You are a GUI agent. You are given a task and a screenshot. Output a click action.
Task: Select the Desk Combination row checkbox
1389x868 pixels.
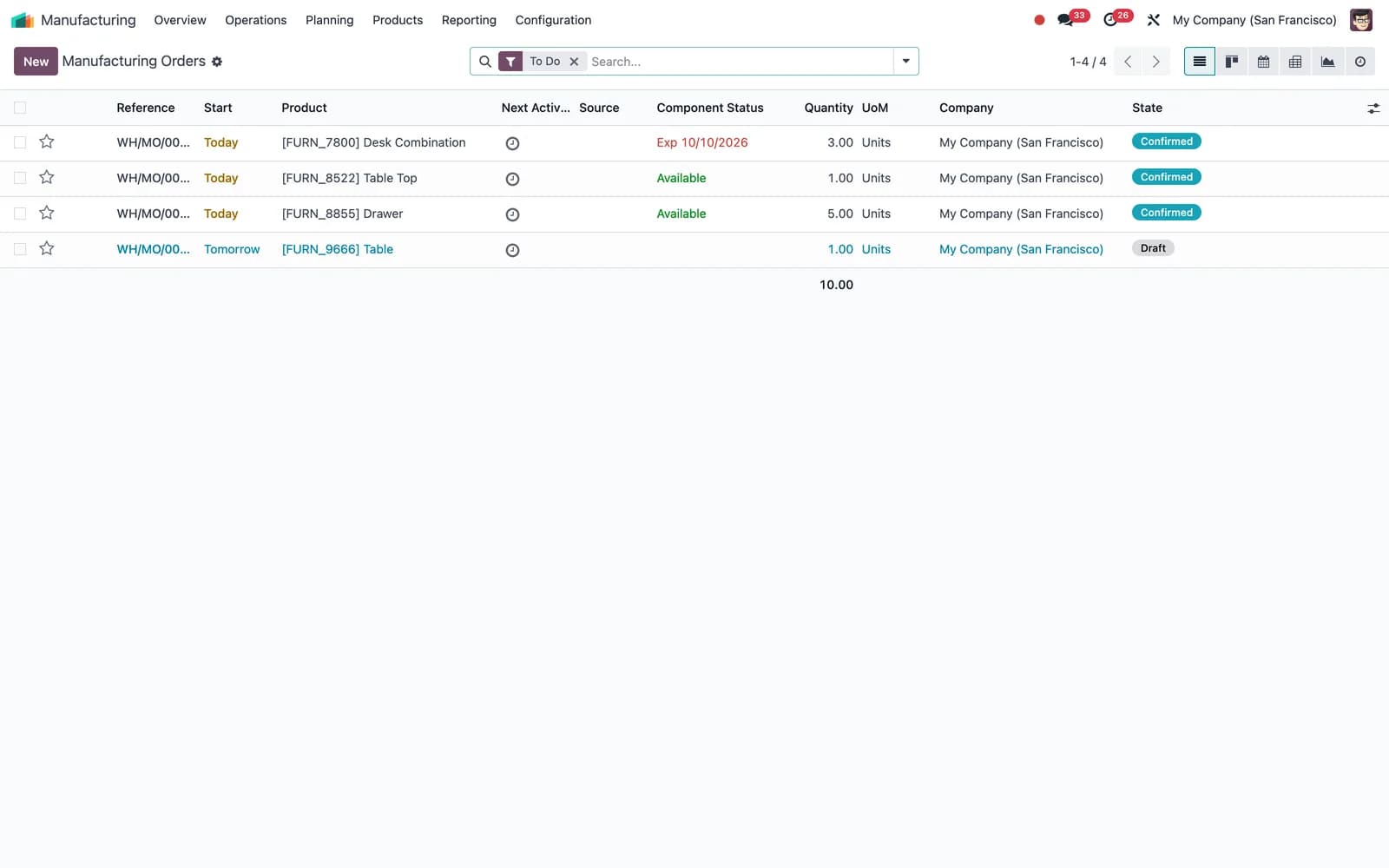[x=20, y=142]
